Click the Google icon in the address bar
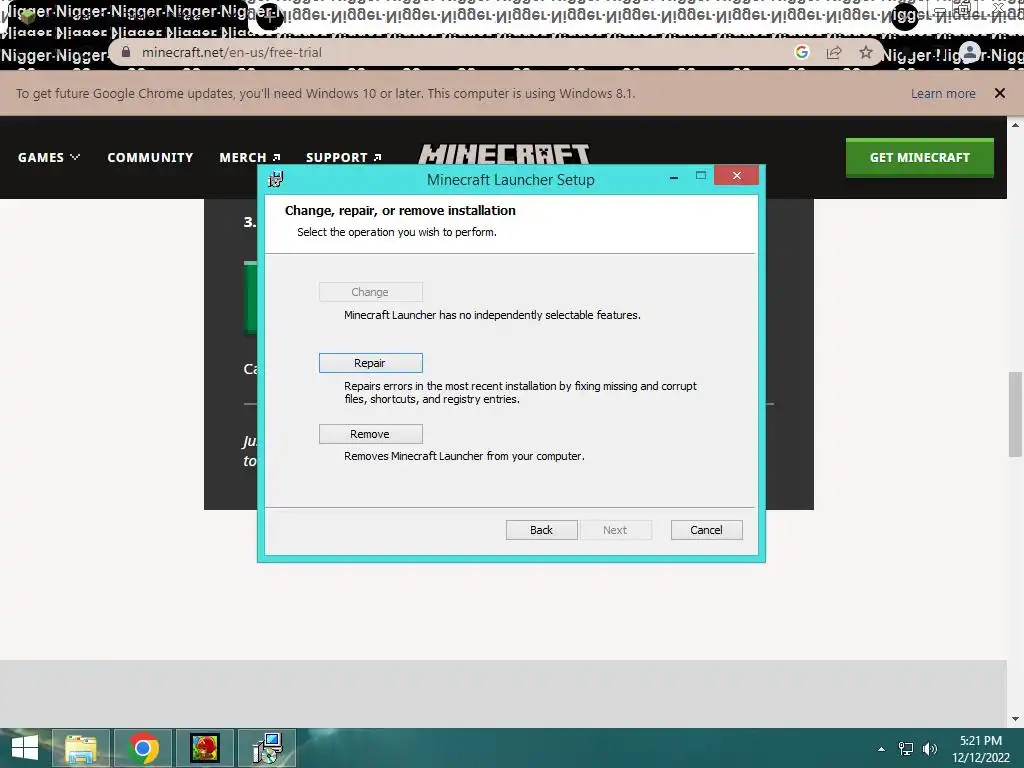 click(802, 52)
